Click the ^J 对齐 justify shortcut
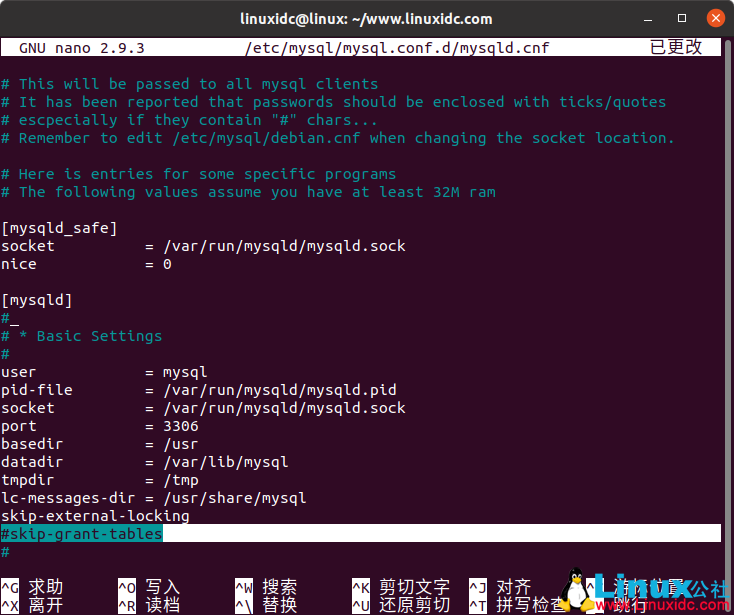 (500, 587)
